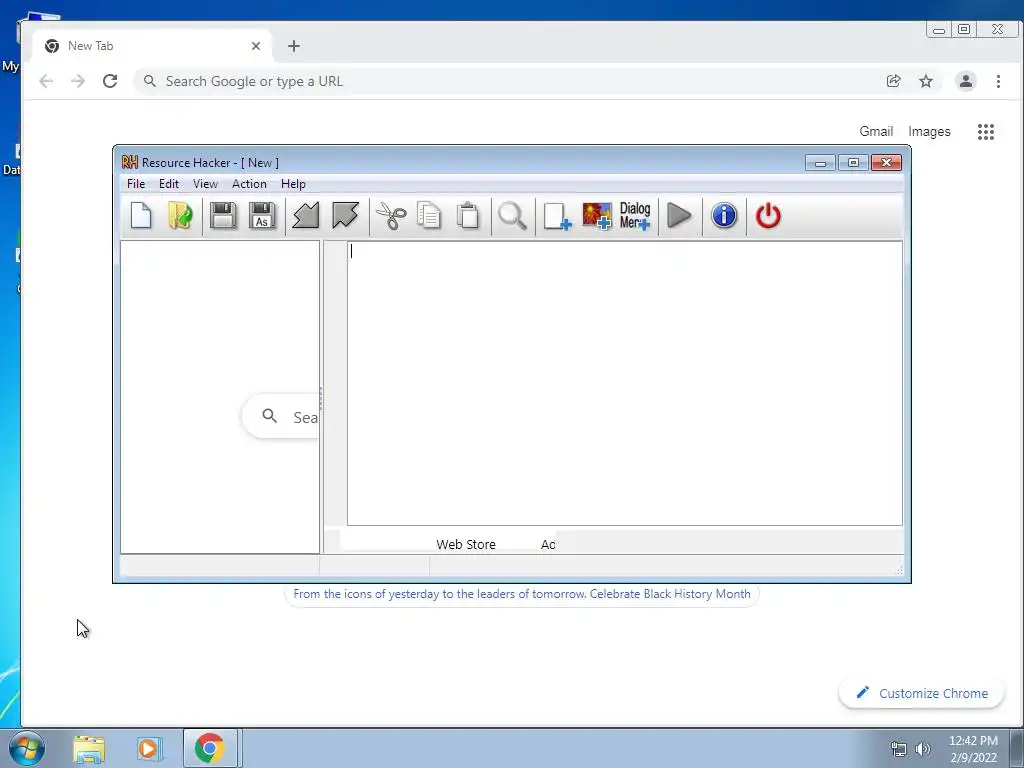1024x768 pixels.
Task: Create a new blank resource file
Action: pyautogui.click(x=141, y=216)
